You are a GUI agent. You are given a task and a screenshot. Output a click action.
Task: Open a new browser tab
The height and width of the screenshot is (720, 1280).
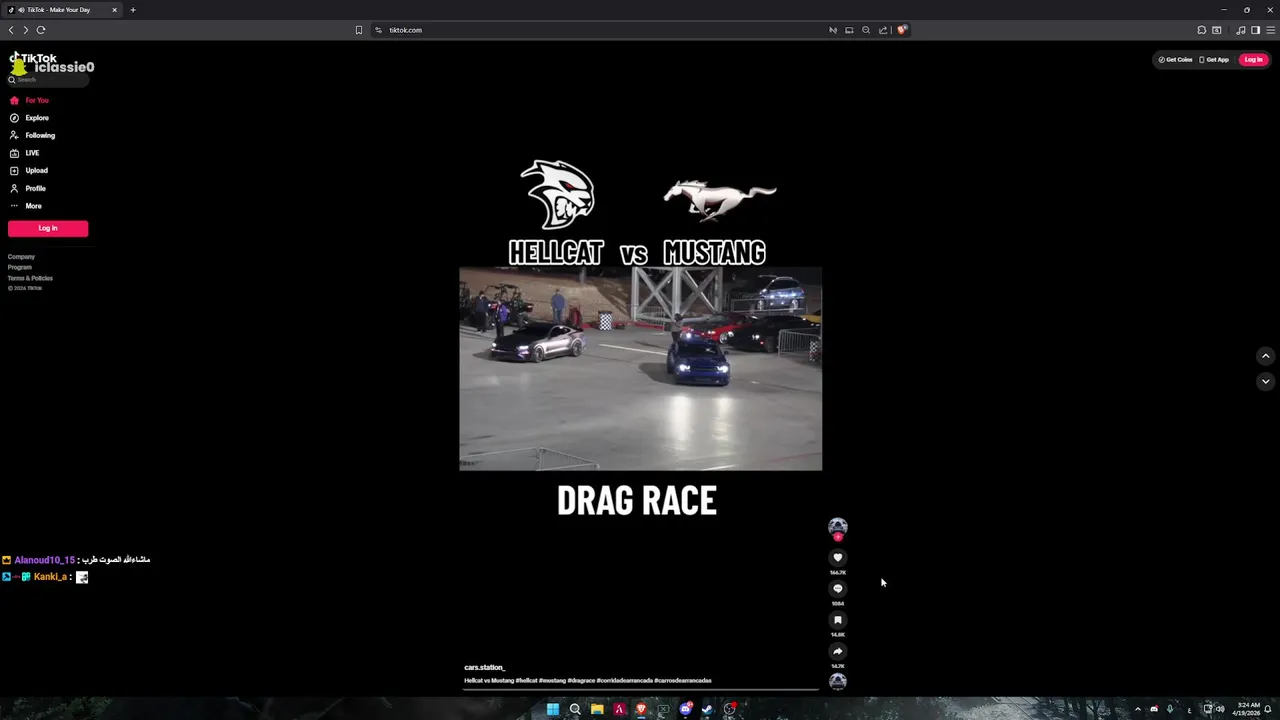[132, 10]
